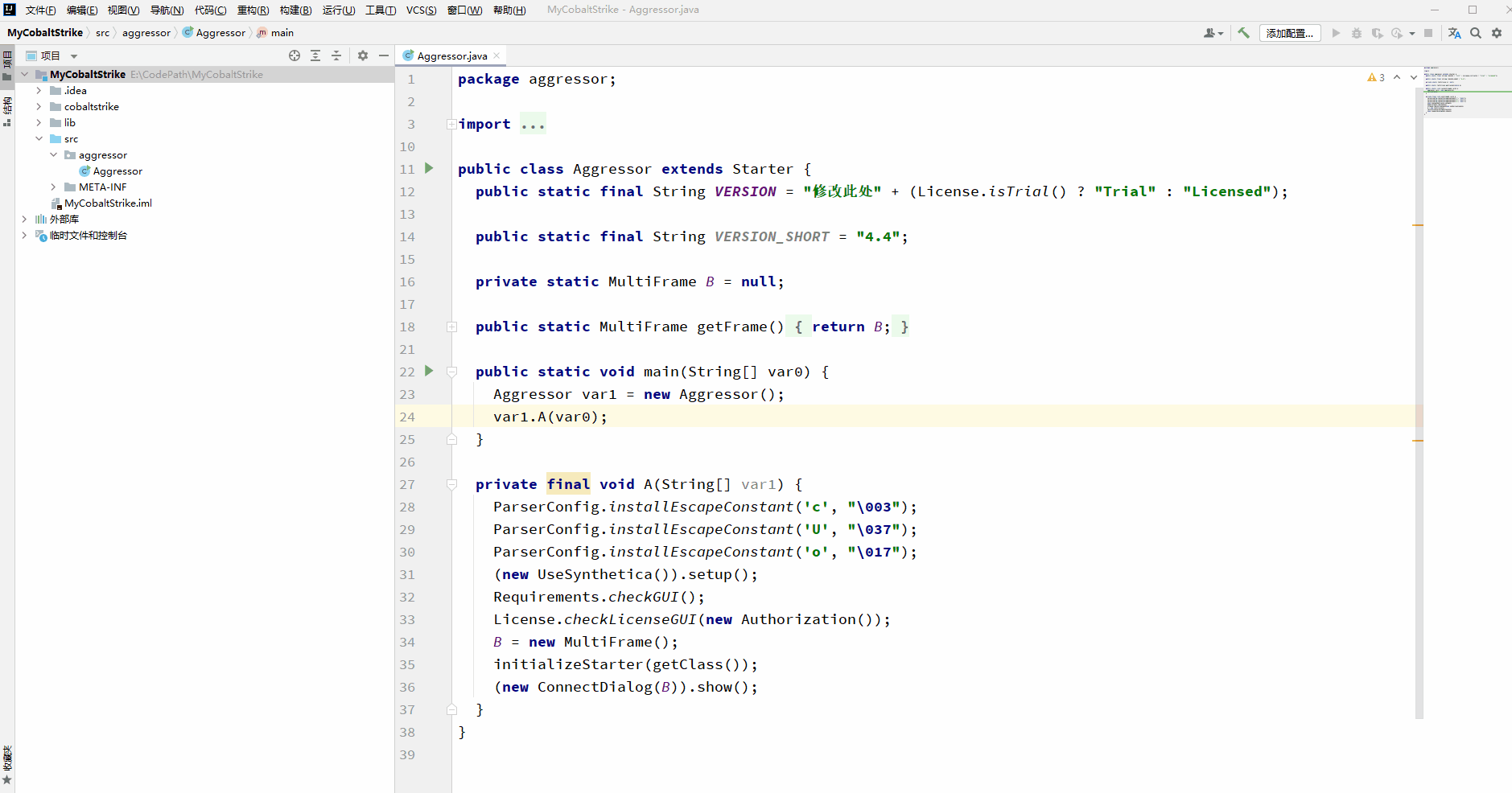Collapse the aggressor package
Viewport: 1512px width, 793px height.
click(53, 154)
